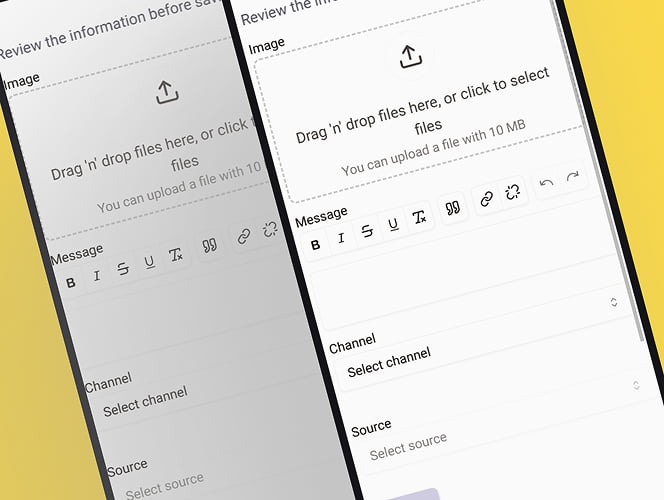This screenshot has height=500, width=664.
Task: Click the purple button at right phone's bottom
Action: [413, 495]
